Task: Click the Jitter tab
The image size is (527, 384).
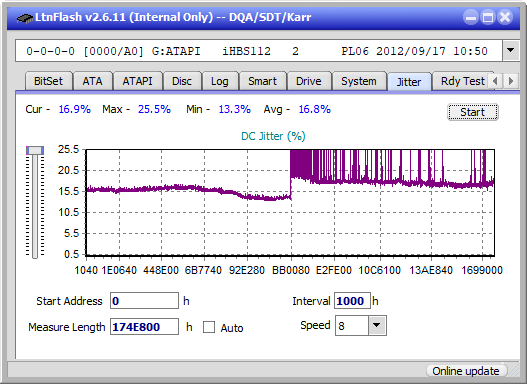Action: tap(409, 82)
